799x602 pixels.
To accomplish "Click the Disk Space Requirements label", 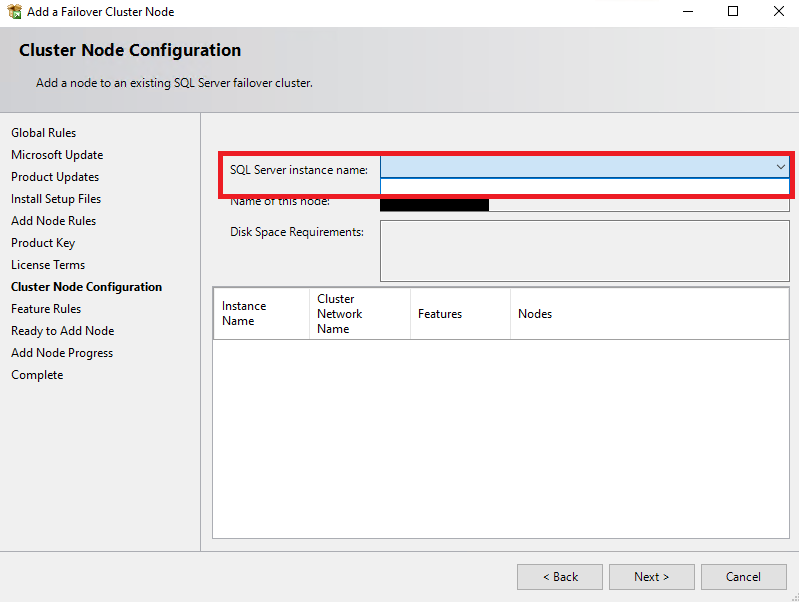I will coord(297,232).
